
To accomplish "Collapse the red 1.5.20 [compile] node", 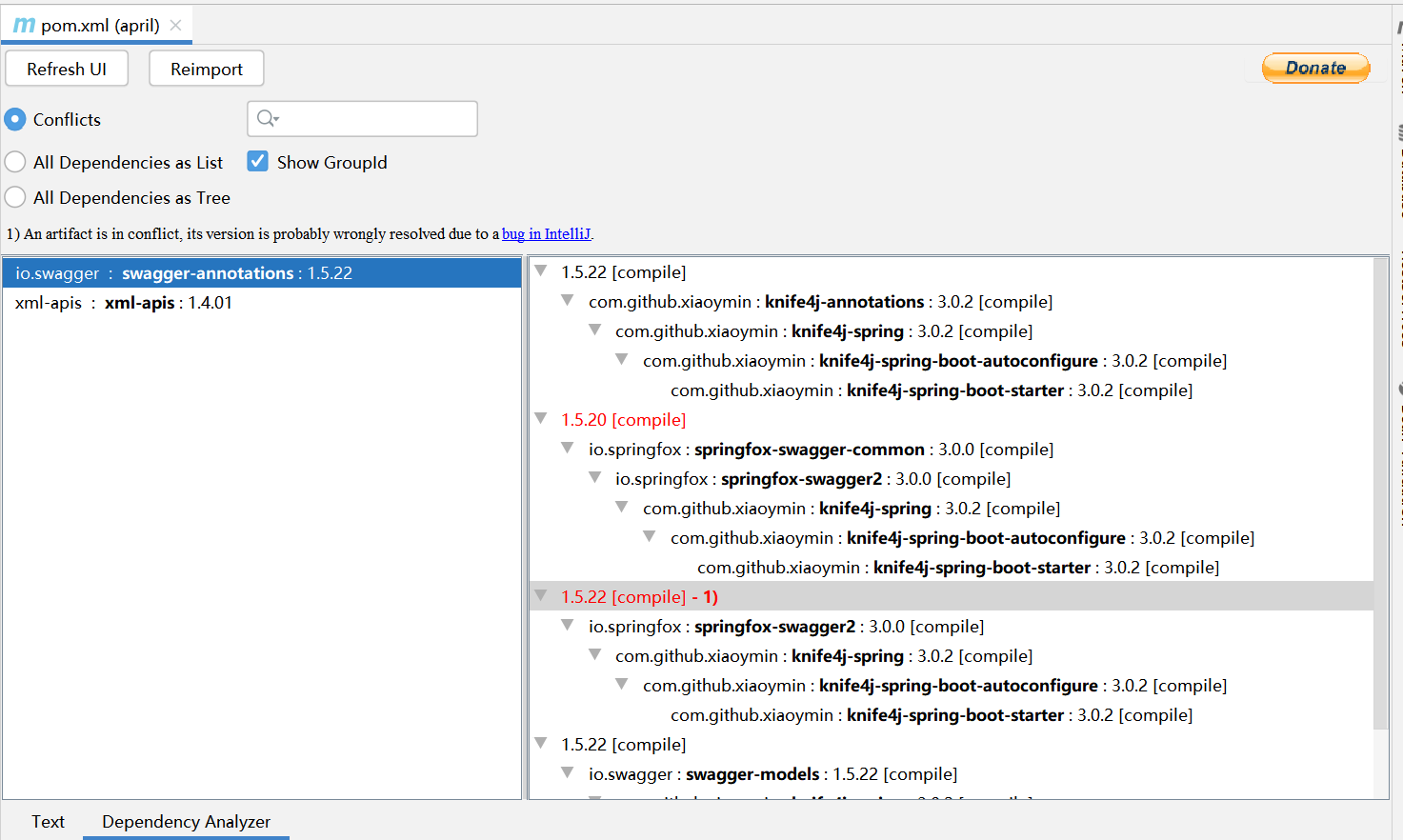I will 541,419.
